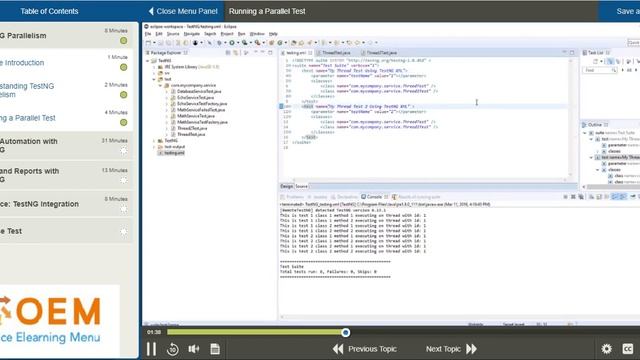Click the green Run toolbar icon
The image size is (640, 360).
tap(232, 43)
